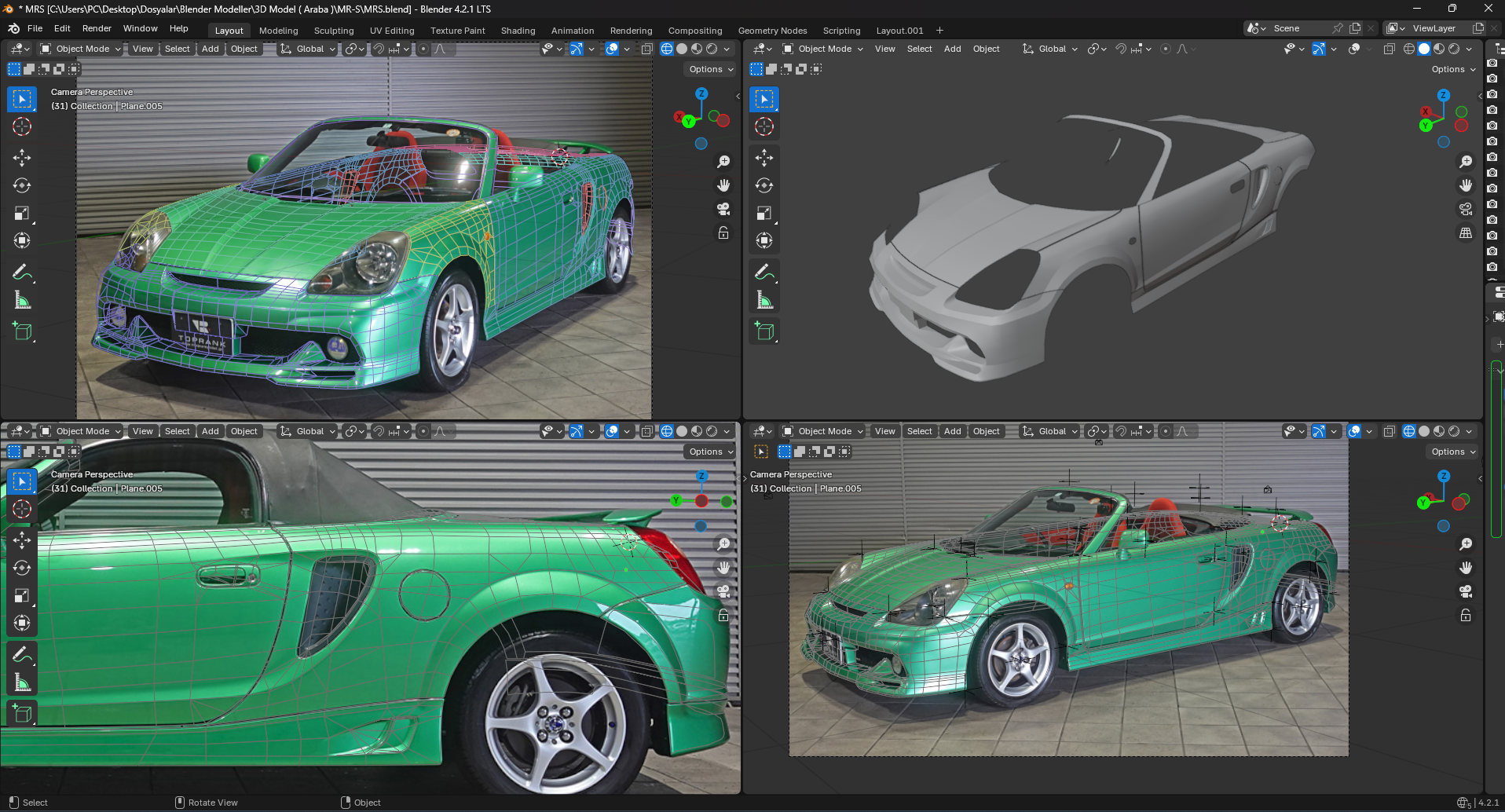Screen dimensions: 1505x812
Task: Choose the Annotate tool in top-right viewport
Action: [x=764, y=272]
